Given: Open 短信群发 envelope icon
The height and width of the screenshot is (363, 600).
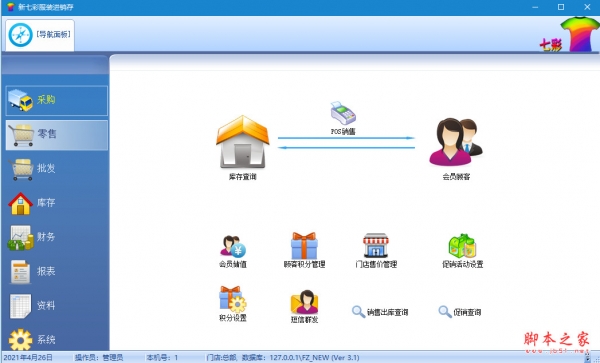Looking at the screenshot, I should click(304, 302).
